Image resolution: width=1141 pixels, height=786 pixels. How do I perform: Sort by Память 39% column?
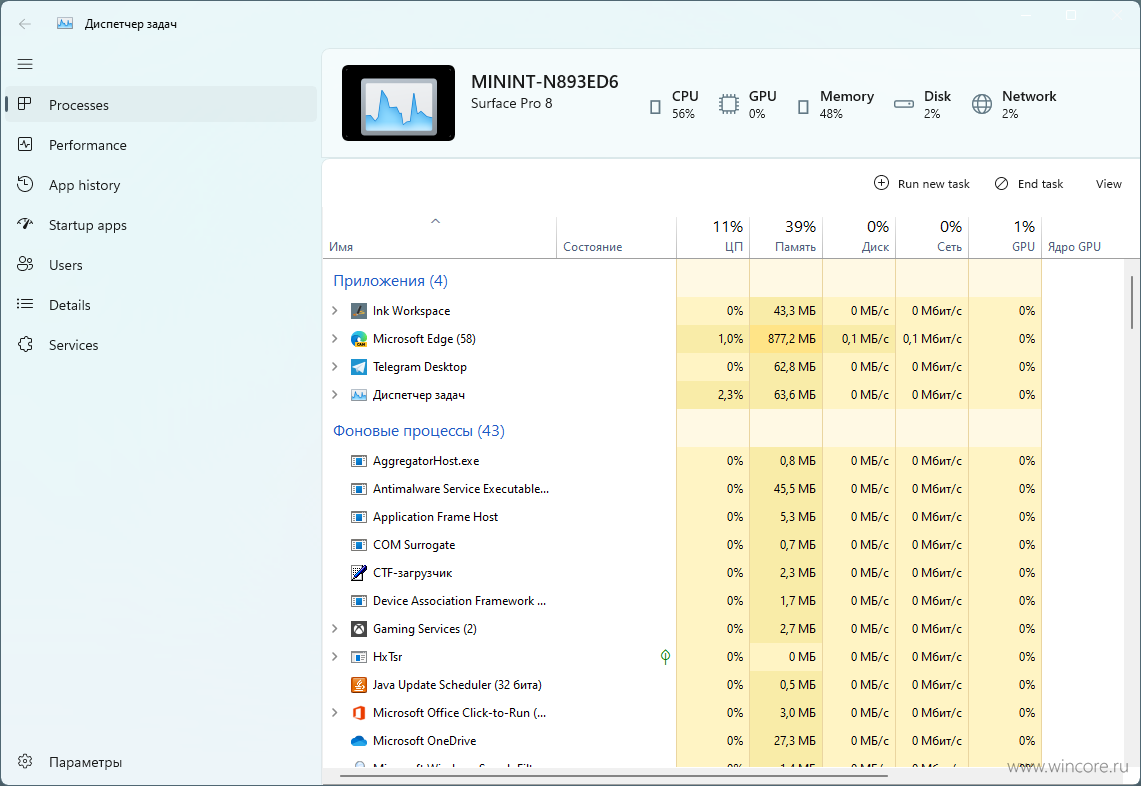coord(786,237)
